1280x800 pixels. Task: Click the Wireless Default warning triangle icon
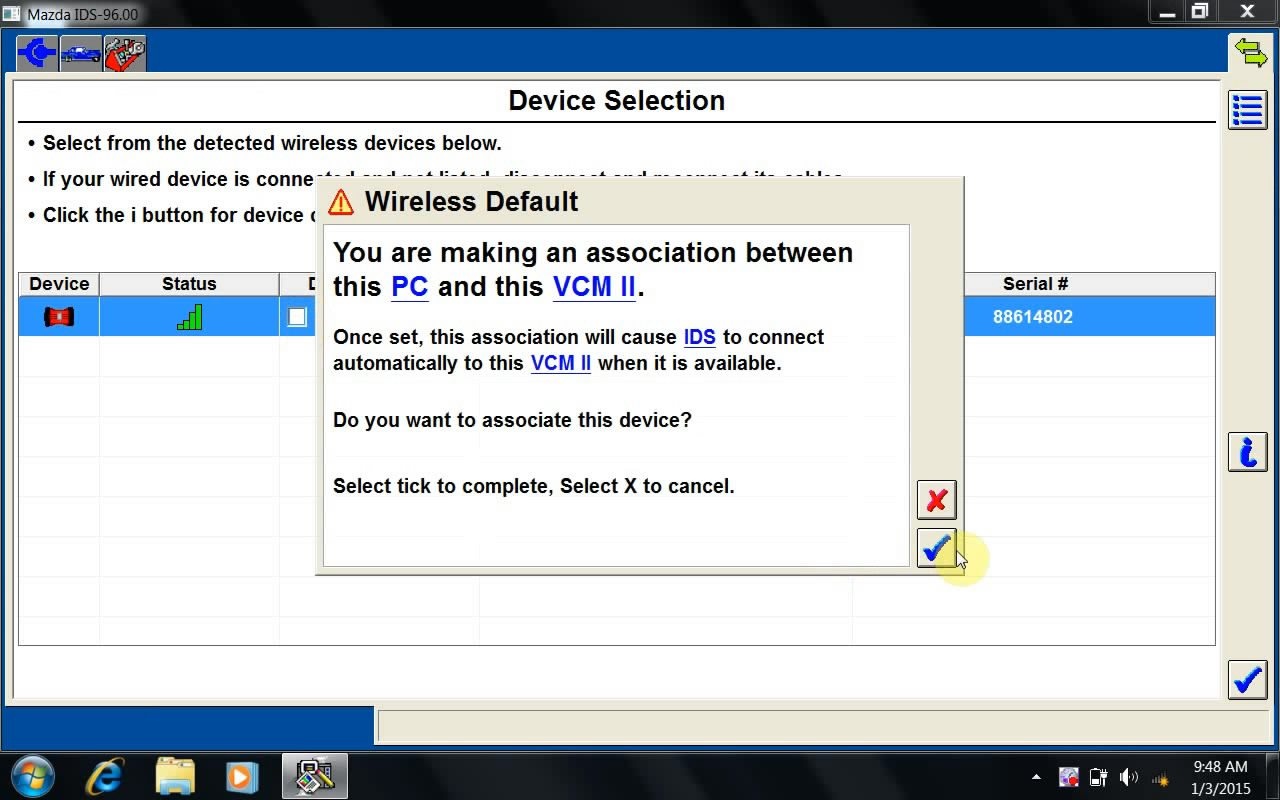tap(341, 202)
